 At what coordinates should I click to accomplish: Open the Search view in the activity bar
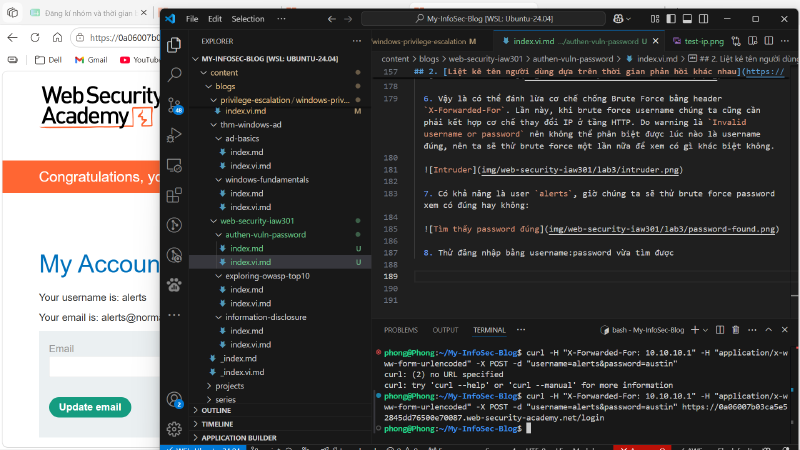(174, 75)
